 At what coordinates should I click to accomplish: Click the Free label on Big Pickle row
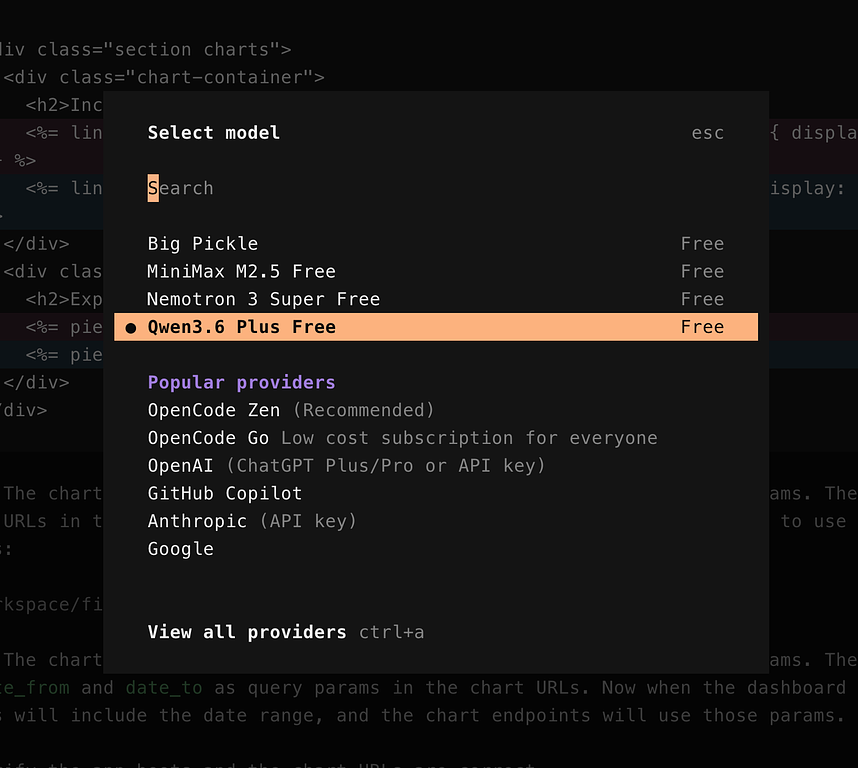pos(701,244)
